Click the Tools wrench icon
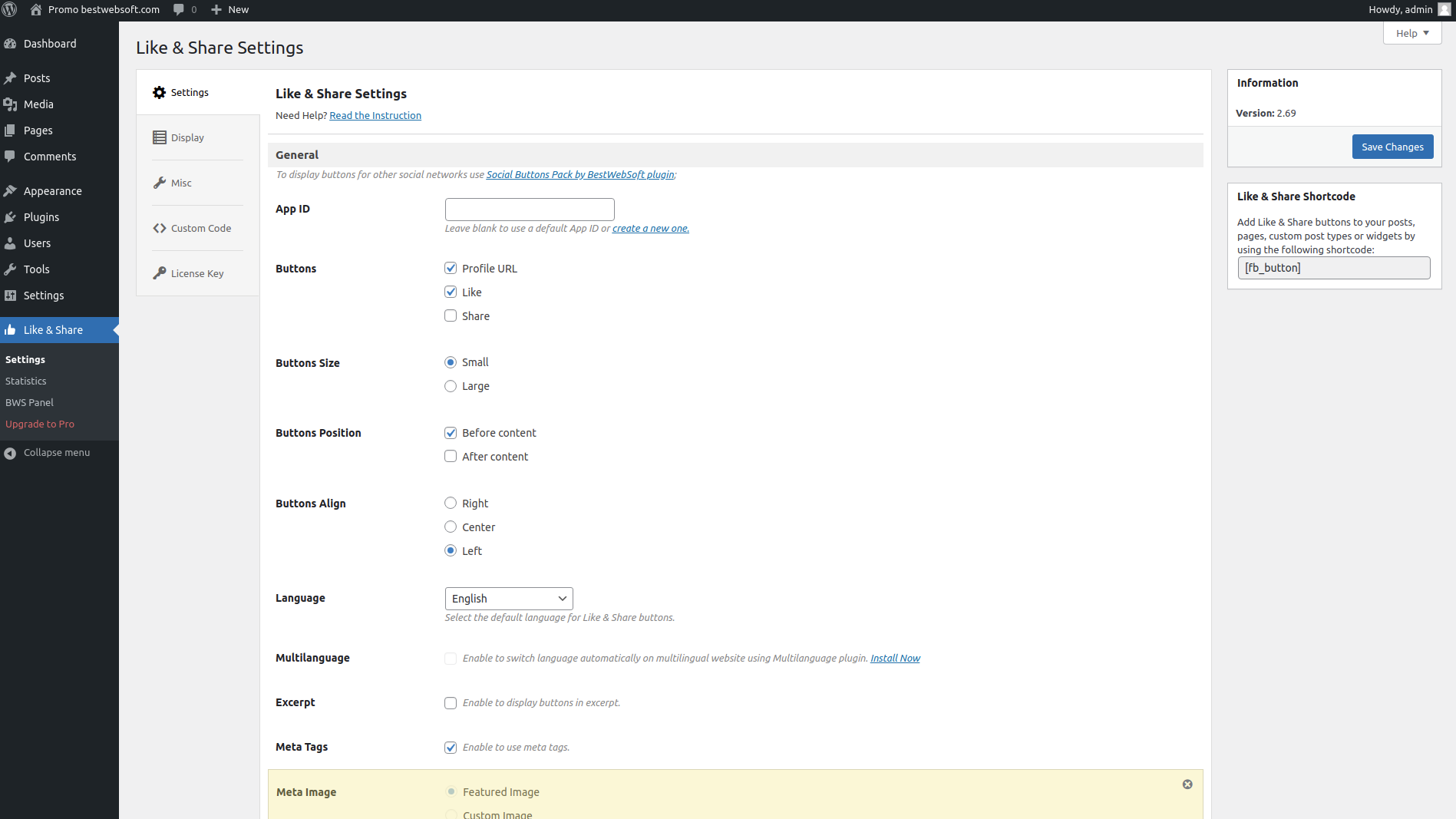The width and height of the screenshot is (1456, 819). coord(10,269)
